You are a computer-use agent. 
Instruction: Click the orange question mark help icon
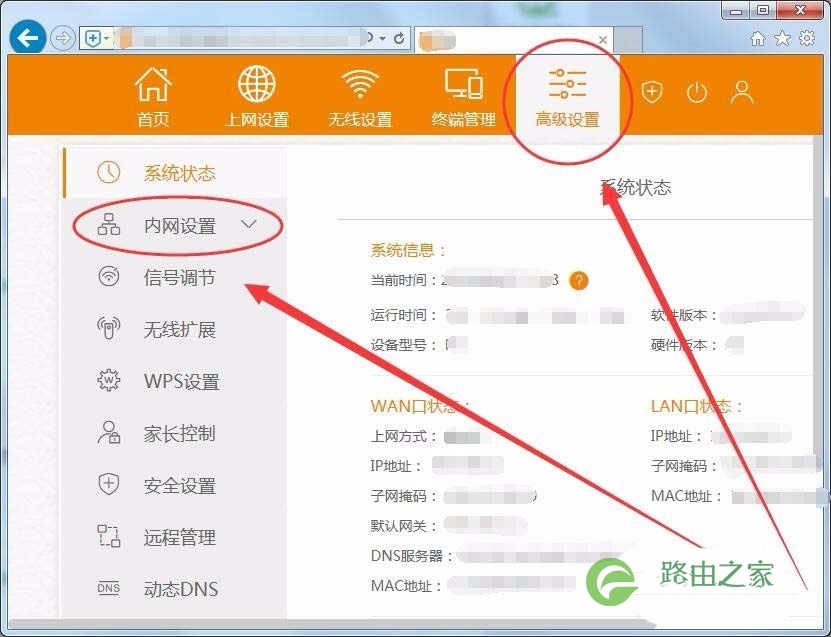[579, 280]
